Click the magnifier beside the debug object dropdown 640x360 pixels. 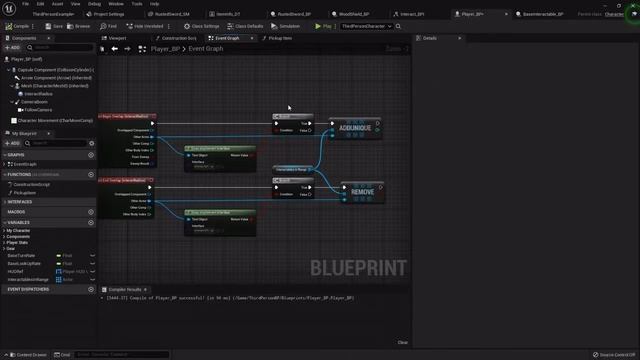pos(398,26)
